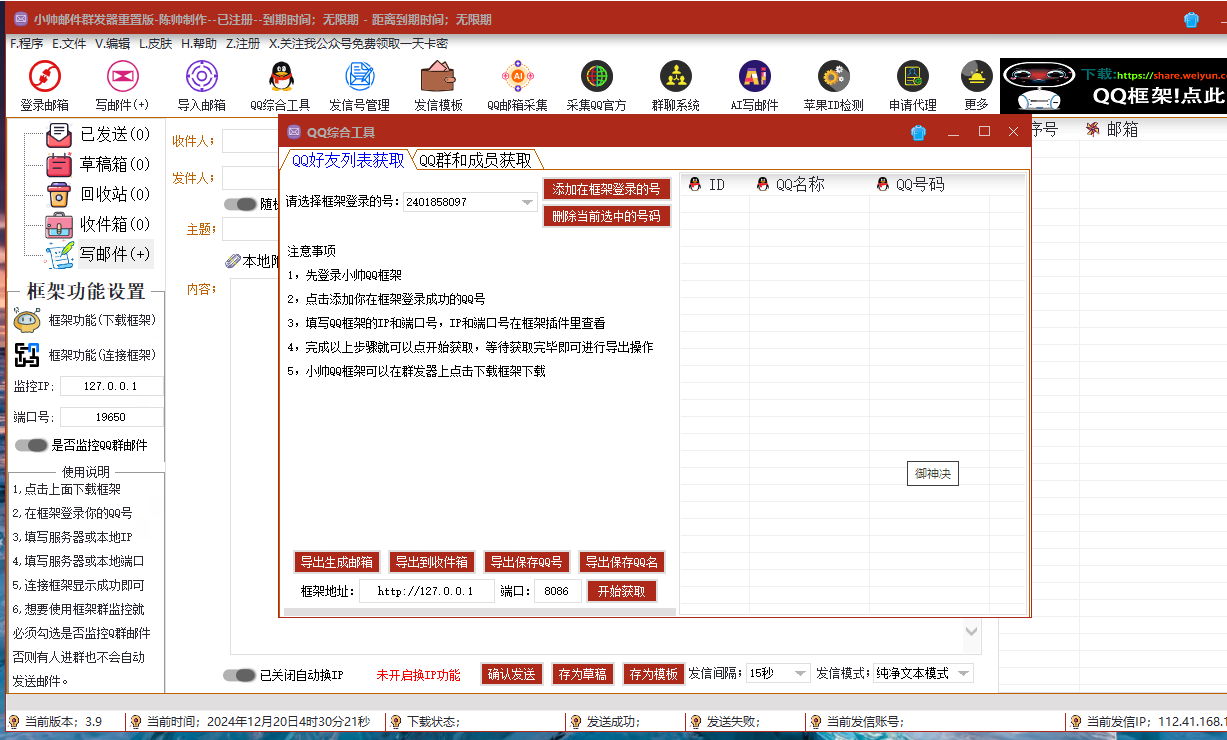Click the 登录邮箱 toolbar icon
1227x740 pixels.
[45, 78]
